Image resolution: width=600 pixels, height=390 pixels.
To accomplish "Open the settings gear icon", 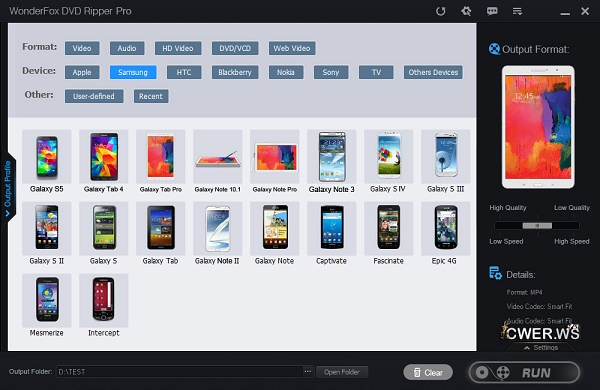I will coord(466,11).
